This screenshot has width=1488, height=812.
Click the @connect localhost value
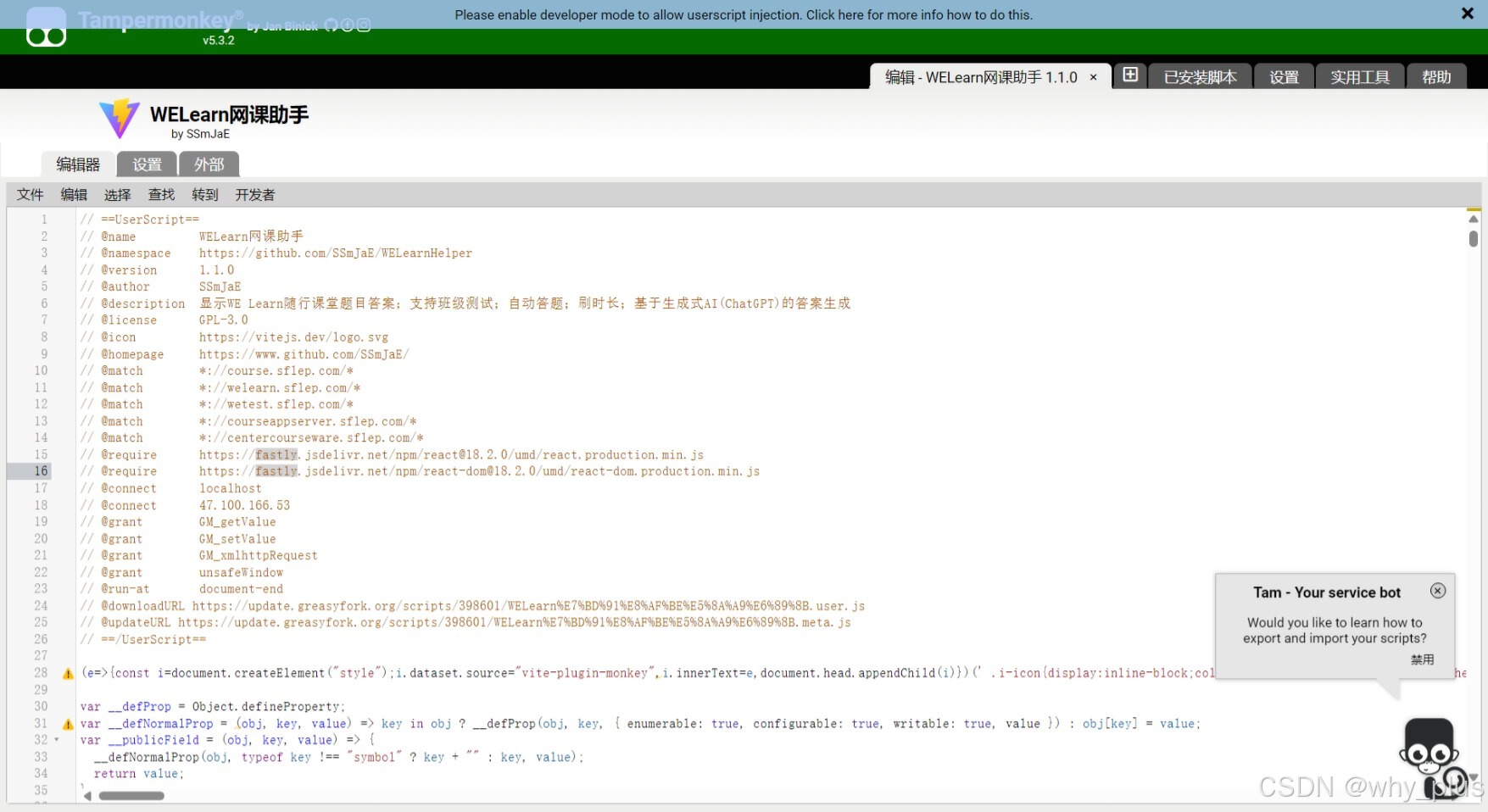coord(231,488)
